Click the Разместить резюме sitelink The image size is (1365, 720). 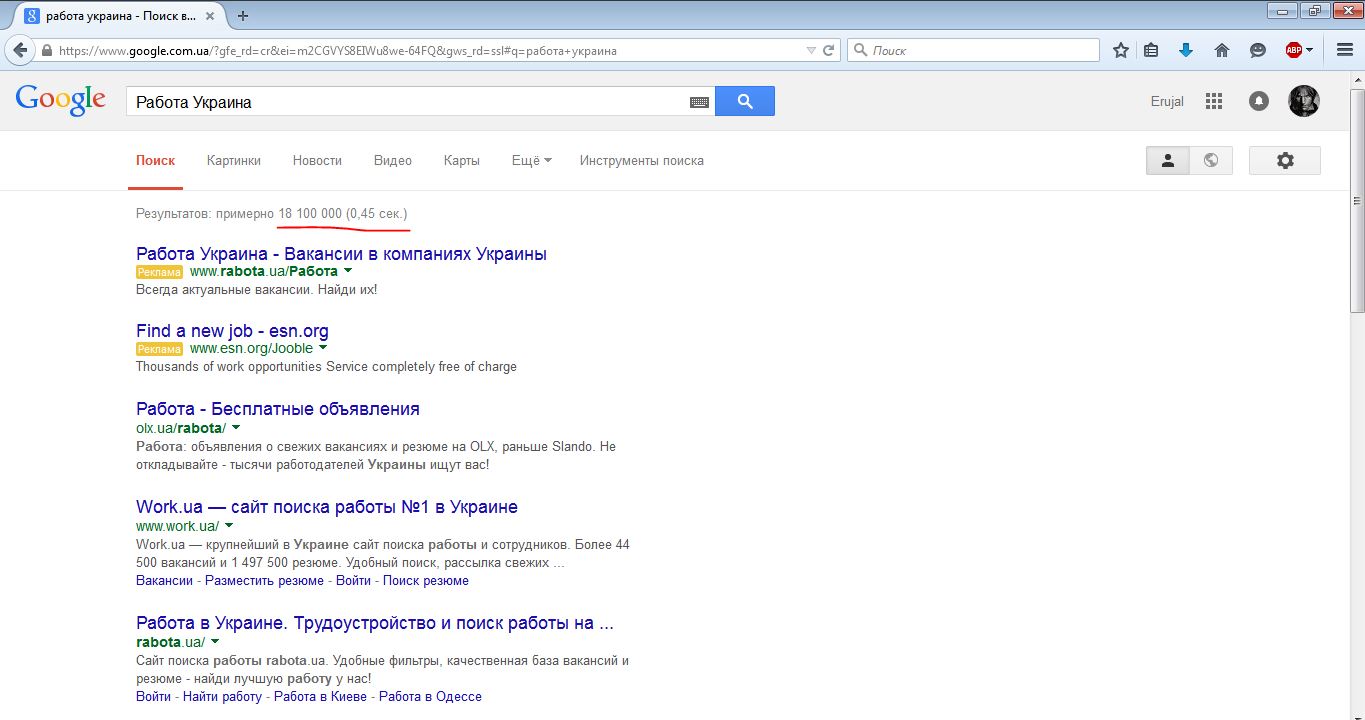[x=264, y=580]
